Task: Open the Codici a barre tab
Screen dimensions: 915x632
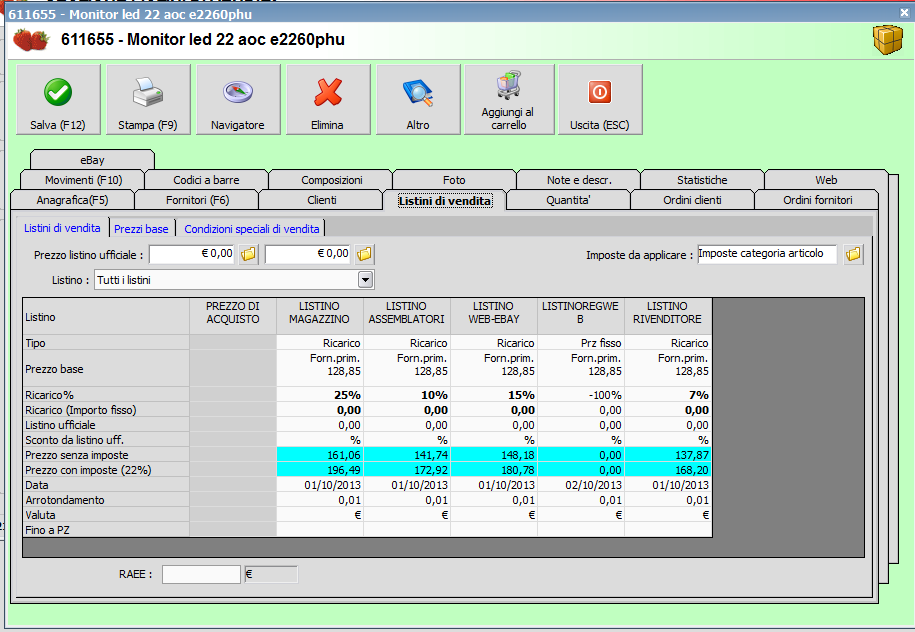Action: click(206, 180)
